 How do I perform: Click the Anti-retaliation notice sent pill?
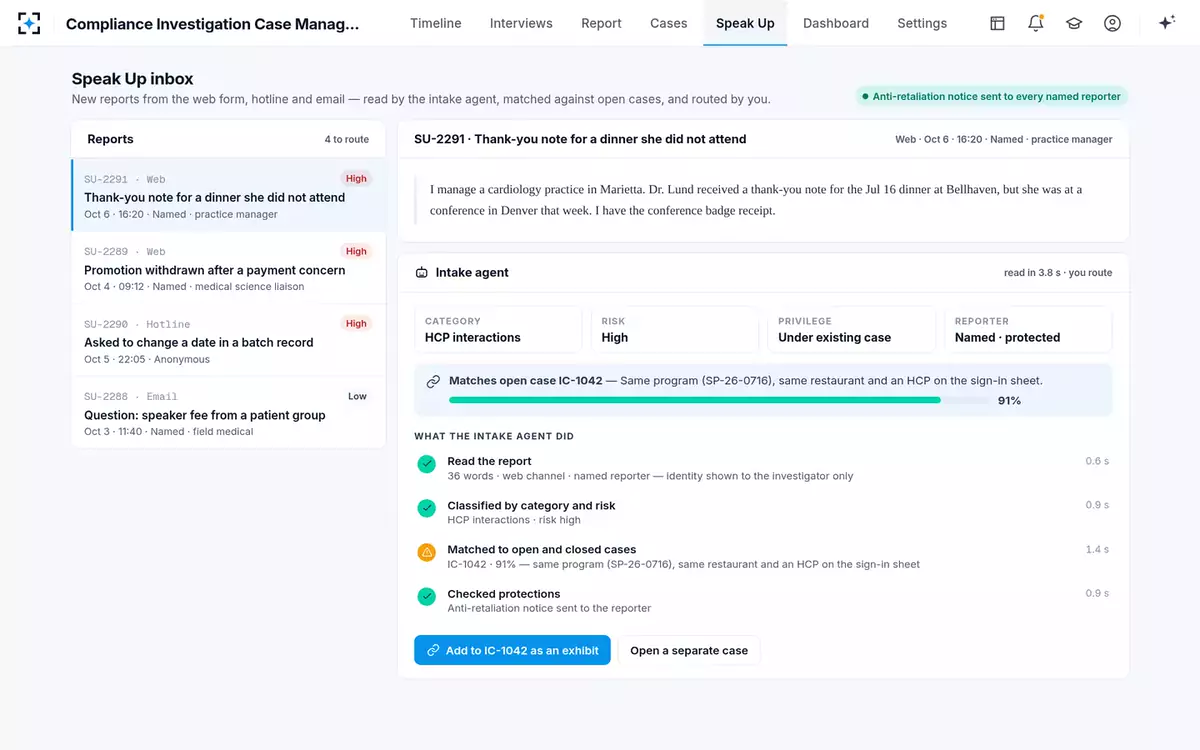click(x=991, y=97)
